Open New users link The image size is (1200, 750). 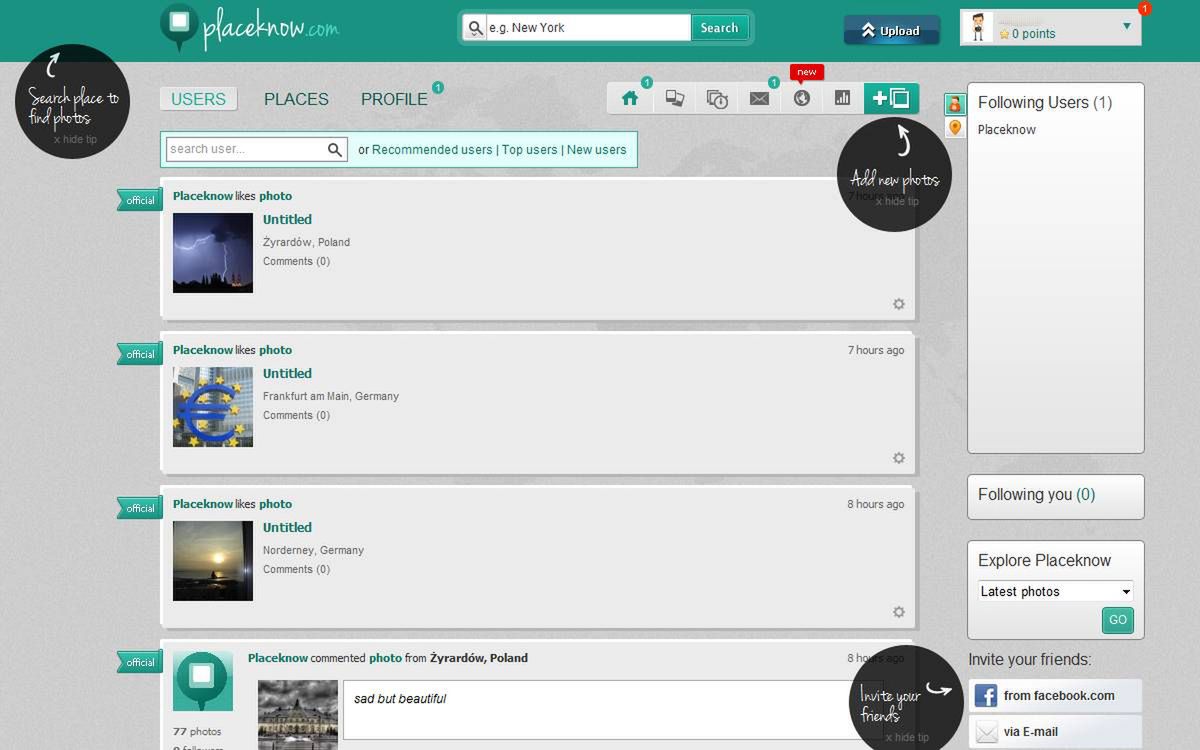click(597, 150)
